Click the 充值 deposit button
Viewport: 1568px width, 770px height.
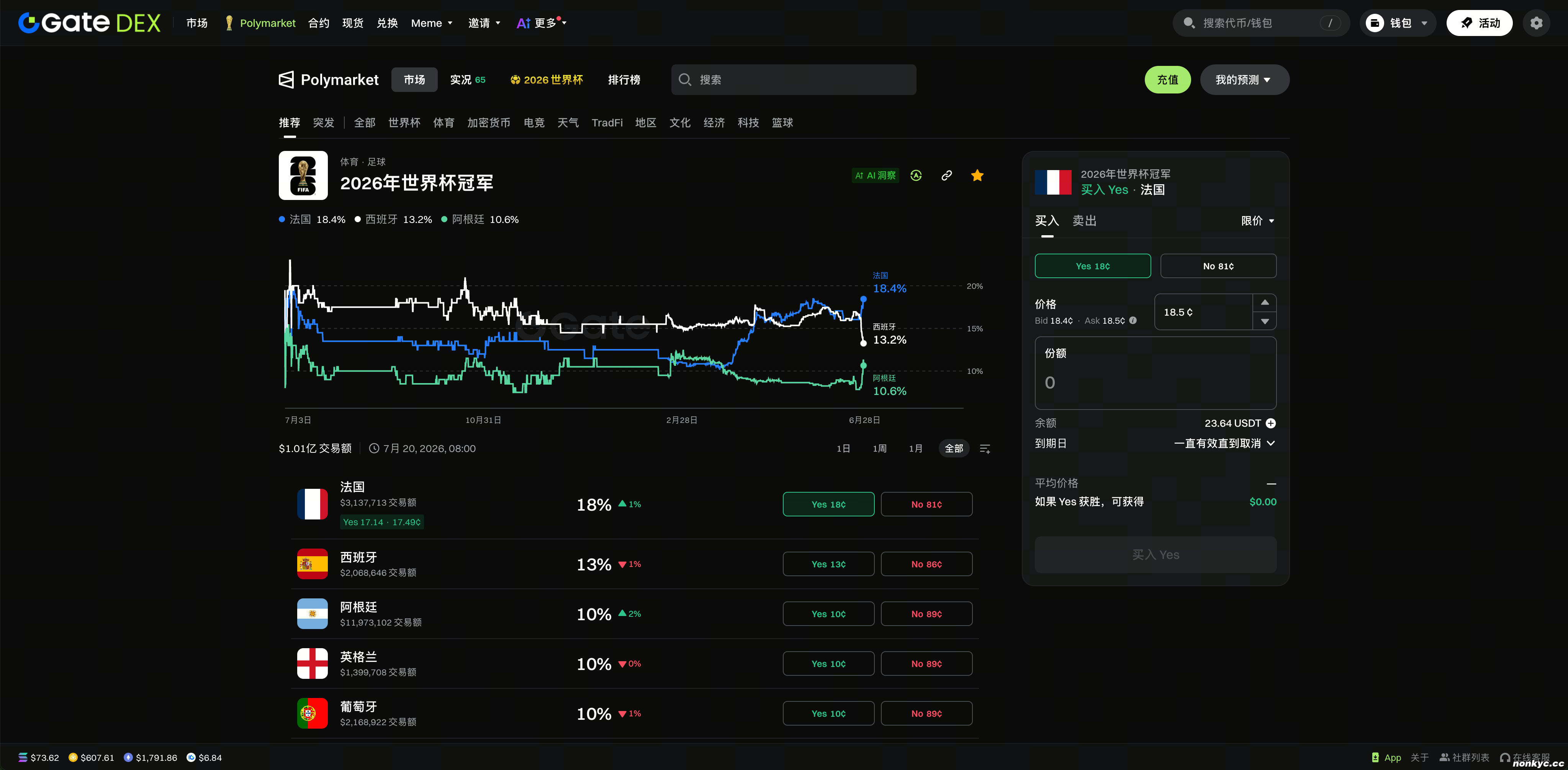pos(1167,80)
